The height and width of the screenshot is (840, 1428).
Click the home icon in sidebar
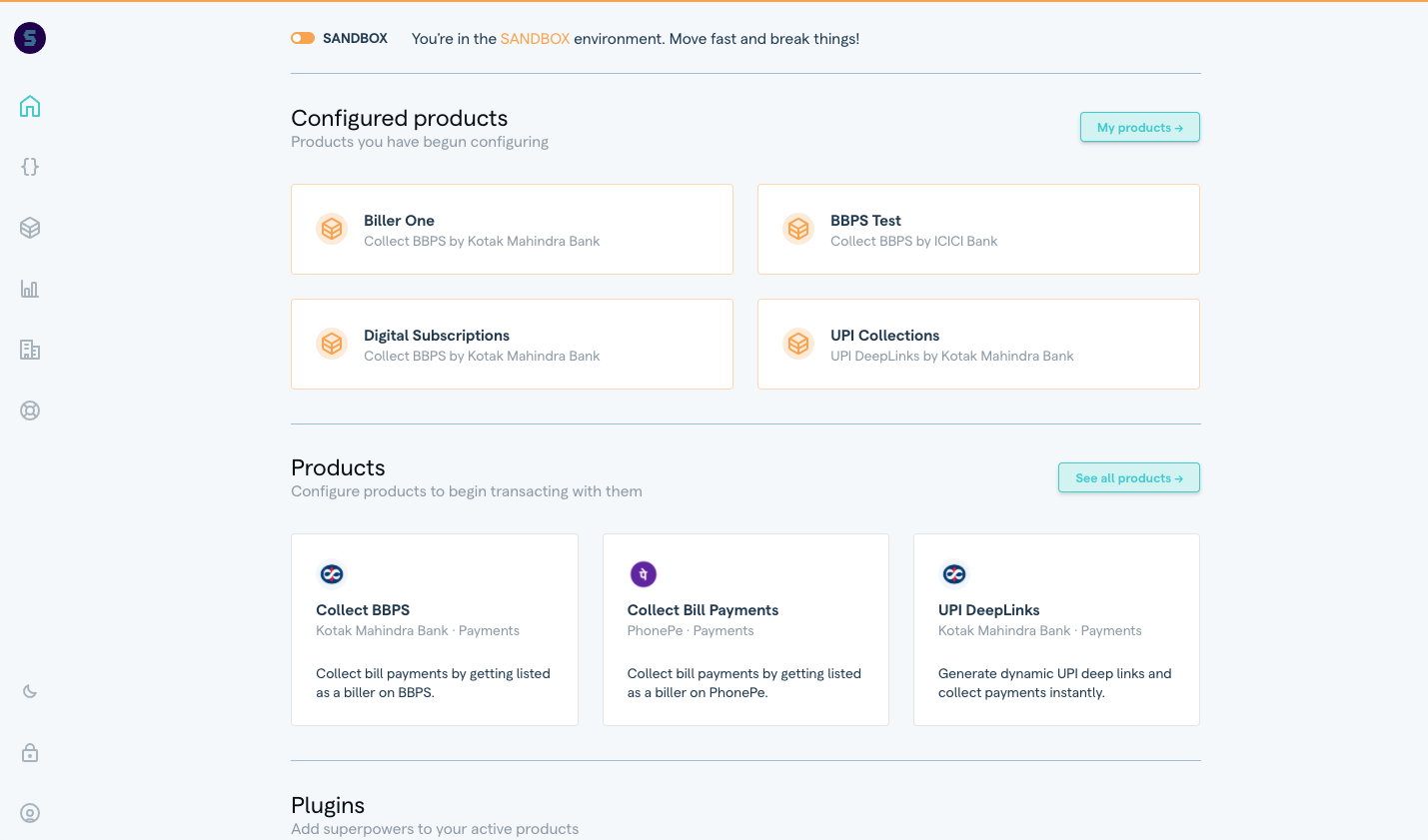30,106
